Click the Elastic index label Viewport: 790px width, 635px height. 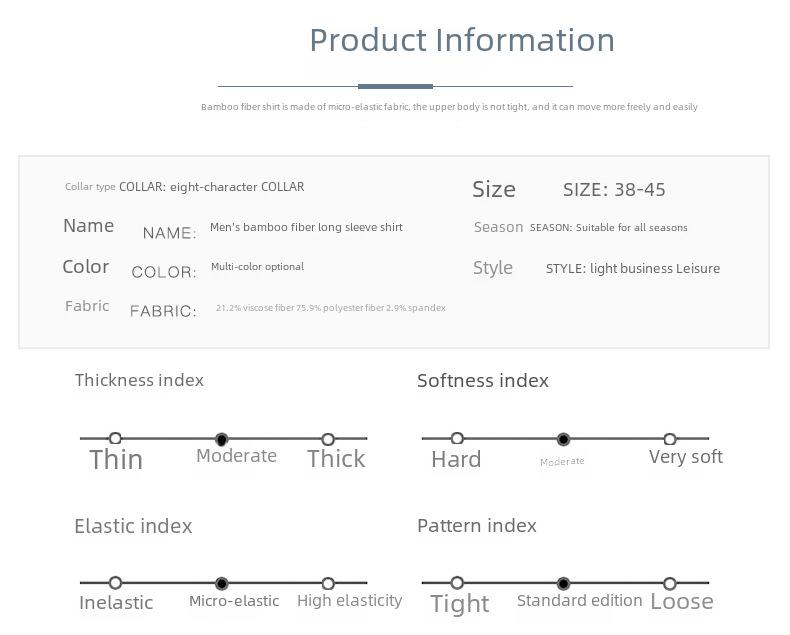click(x=133, y=526)
